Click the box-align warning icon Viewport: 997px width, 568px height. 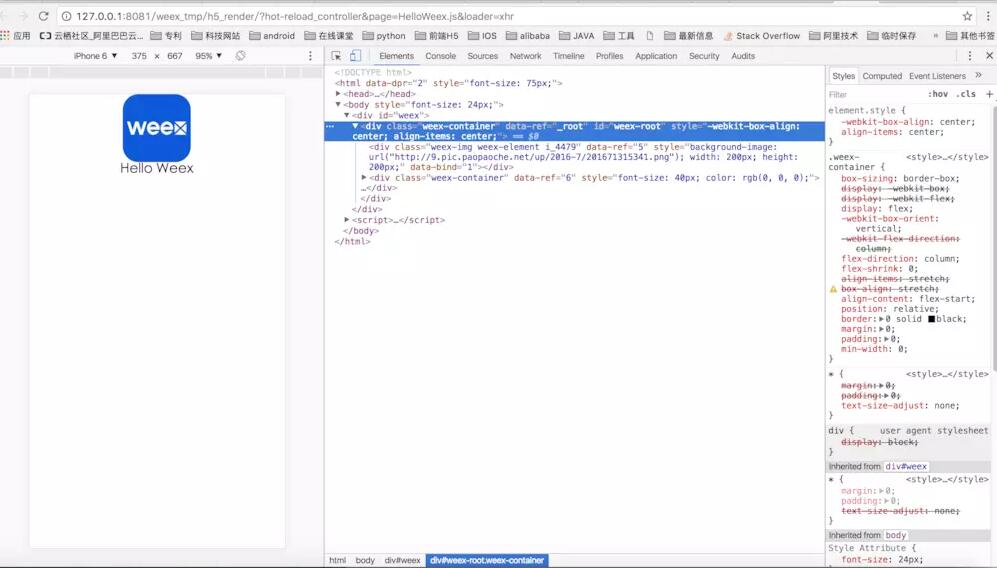(833, 289)
